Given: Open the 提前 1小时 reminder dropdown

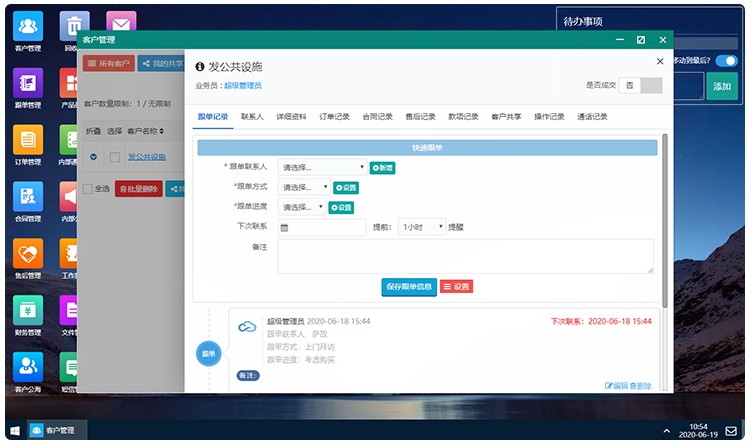Looking at the screenshot, I should [x=422, y=227].
